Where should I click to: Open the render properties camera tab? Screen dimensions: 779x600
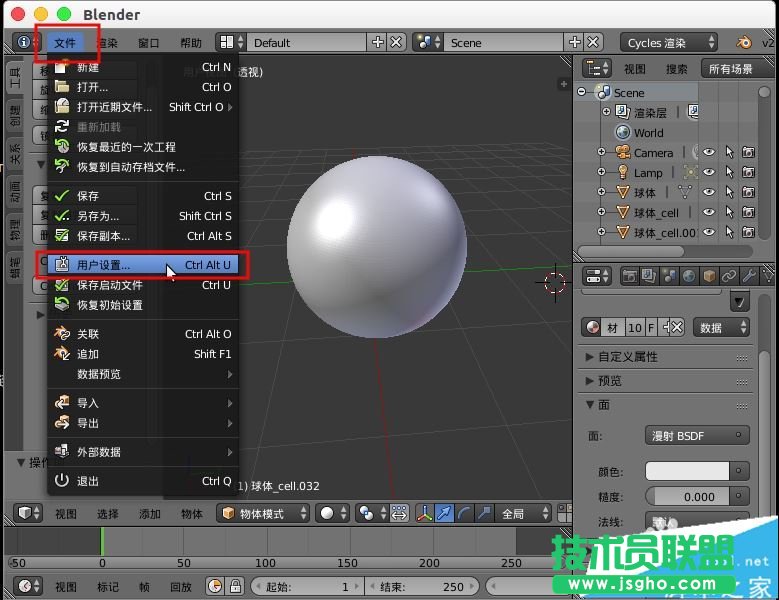[631, 276]
